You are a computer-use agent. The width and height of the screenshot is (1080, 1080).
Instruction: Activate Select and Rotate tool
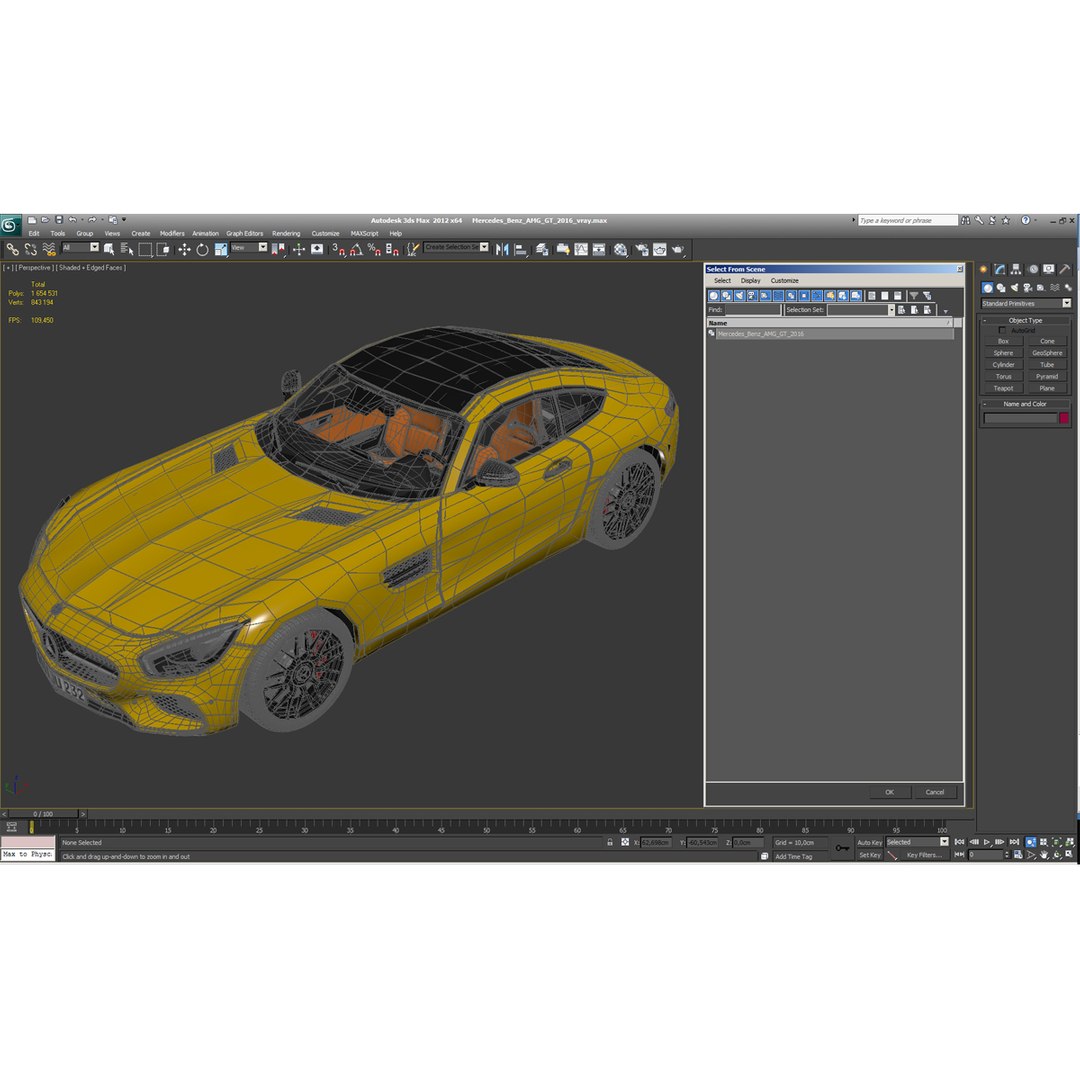[202, 249]
